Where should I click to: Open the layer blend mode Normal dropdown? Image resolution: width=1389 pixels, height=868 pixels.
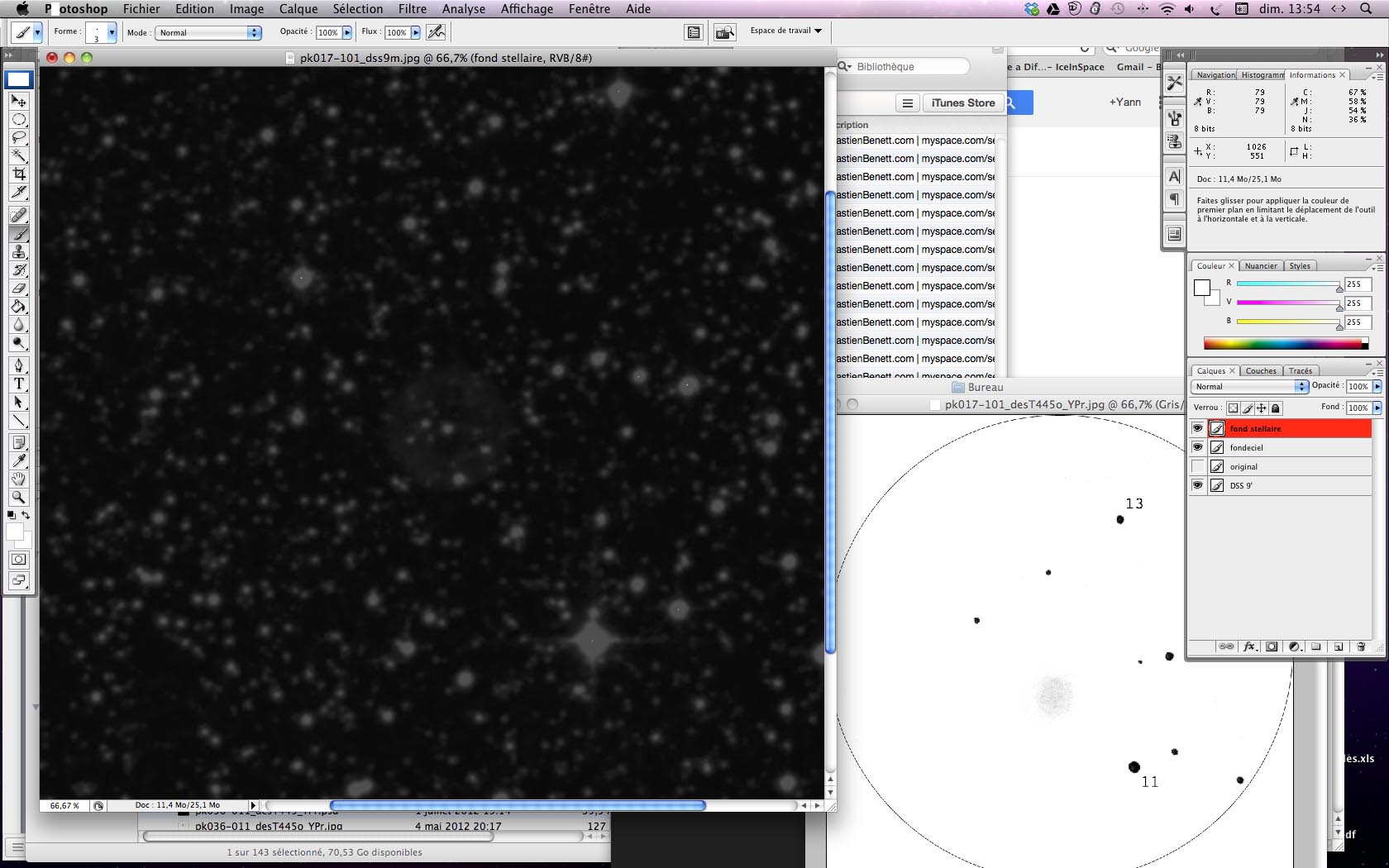coord(1249,386)
